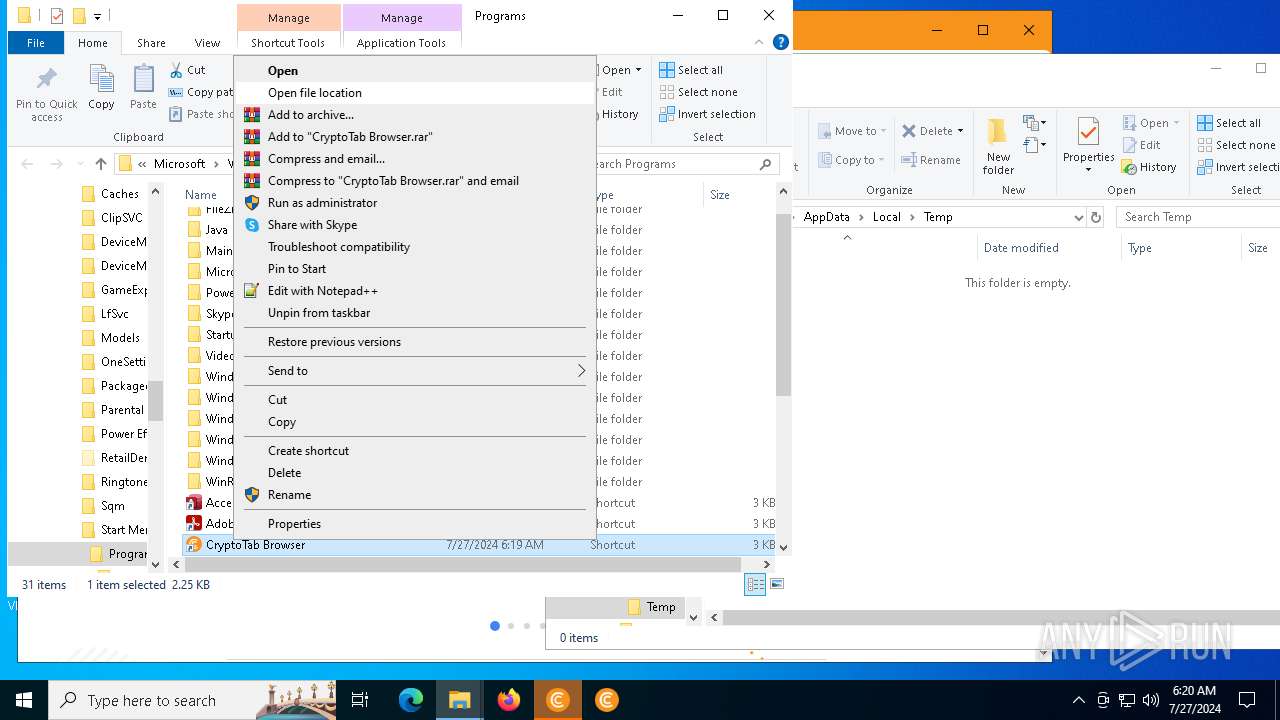The width and height of the screenshot is (1280, 720).
Task: Open the File tab in Programs window
Action: click(36, 43)
